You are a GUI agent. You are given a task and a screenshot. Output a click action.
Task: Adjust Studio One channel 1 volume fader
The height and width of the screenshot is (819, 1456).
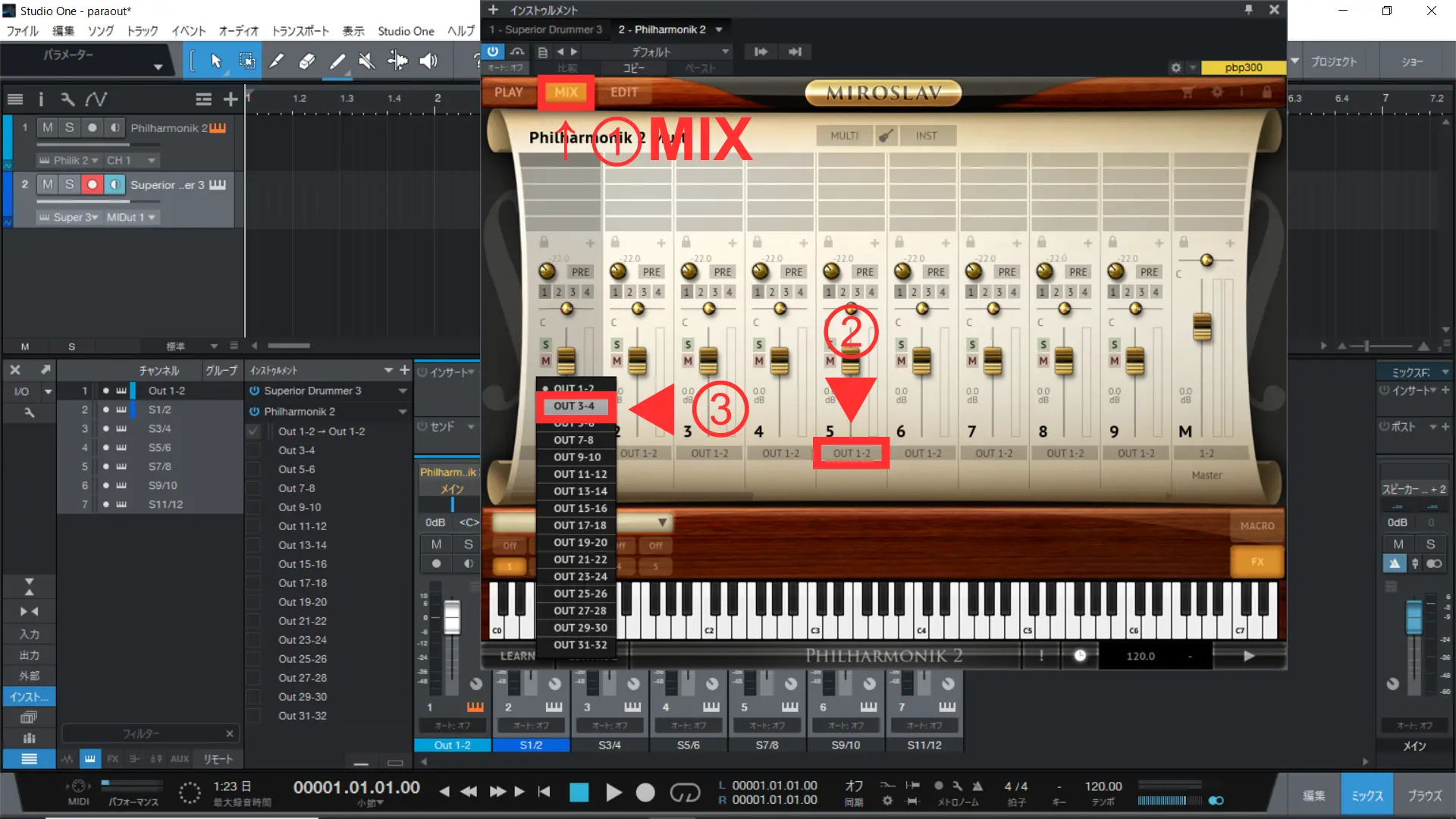tap(452, 616)
